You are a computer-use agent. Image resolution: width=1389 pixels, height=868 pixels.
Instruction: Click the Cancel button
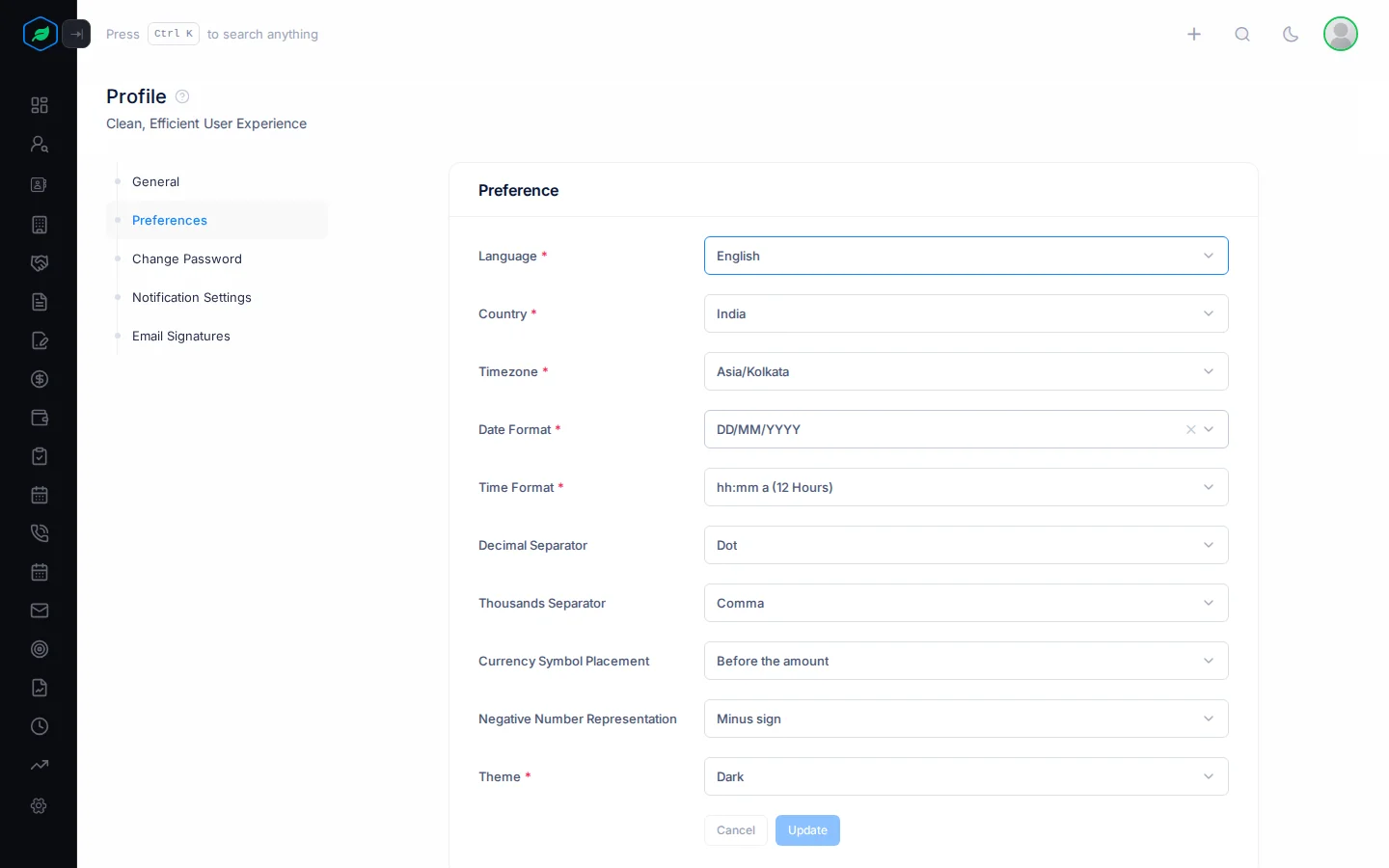736,830
